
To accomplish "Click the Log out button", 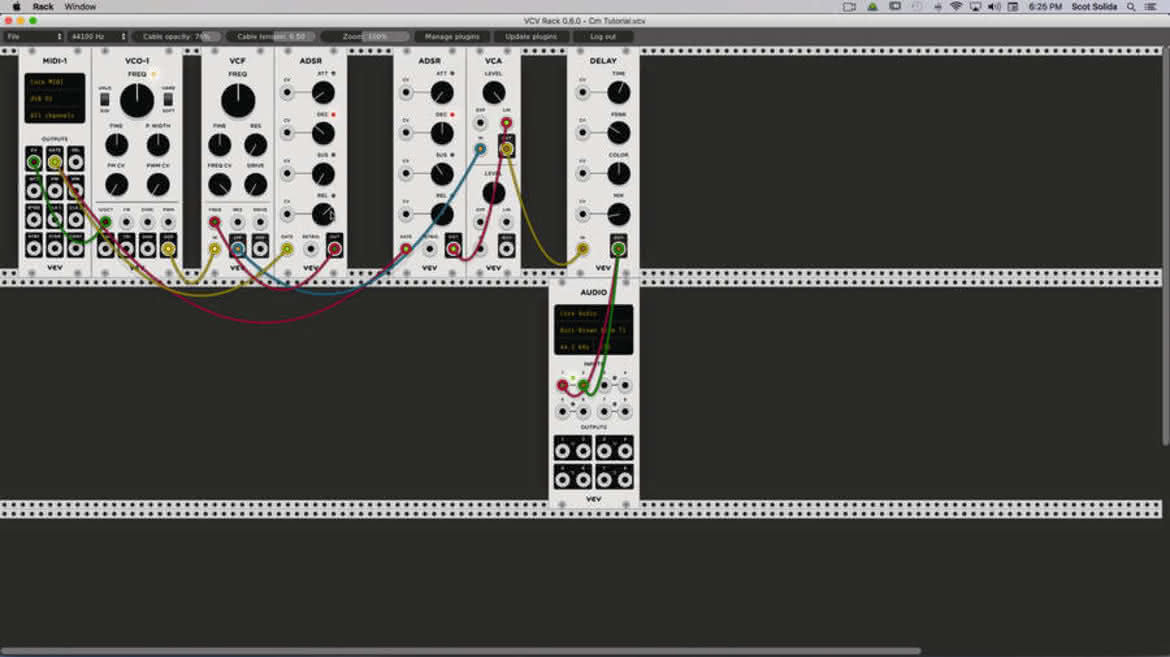I will 603,36.
